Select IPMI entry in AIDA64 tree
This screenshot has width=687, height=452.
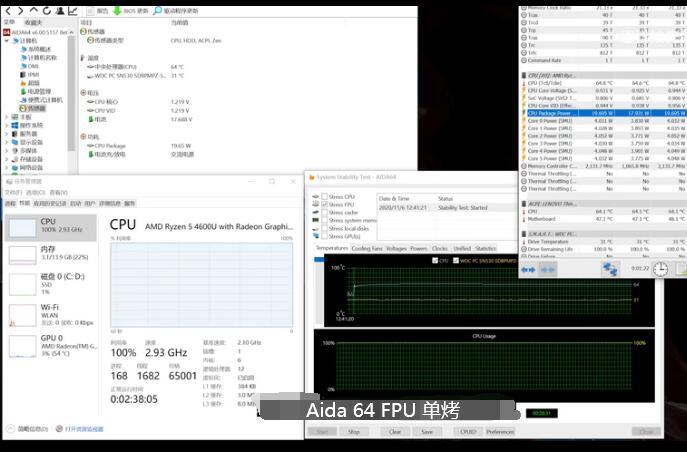pos(29,74)
